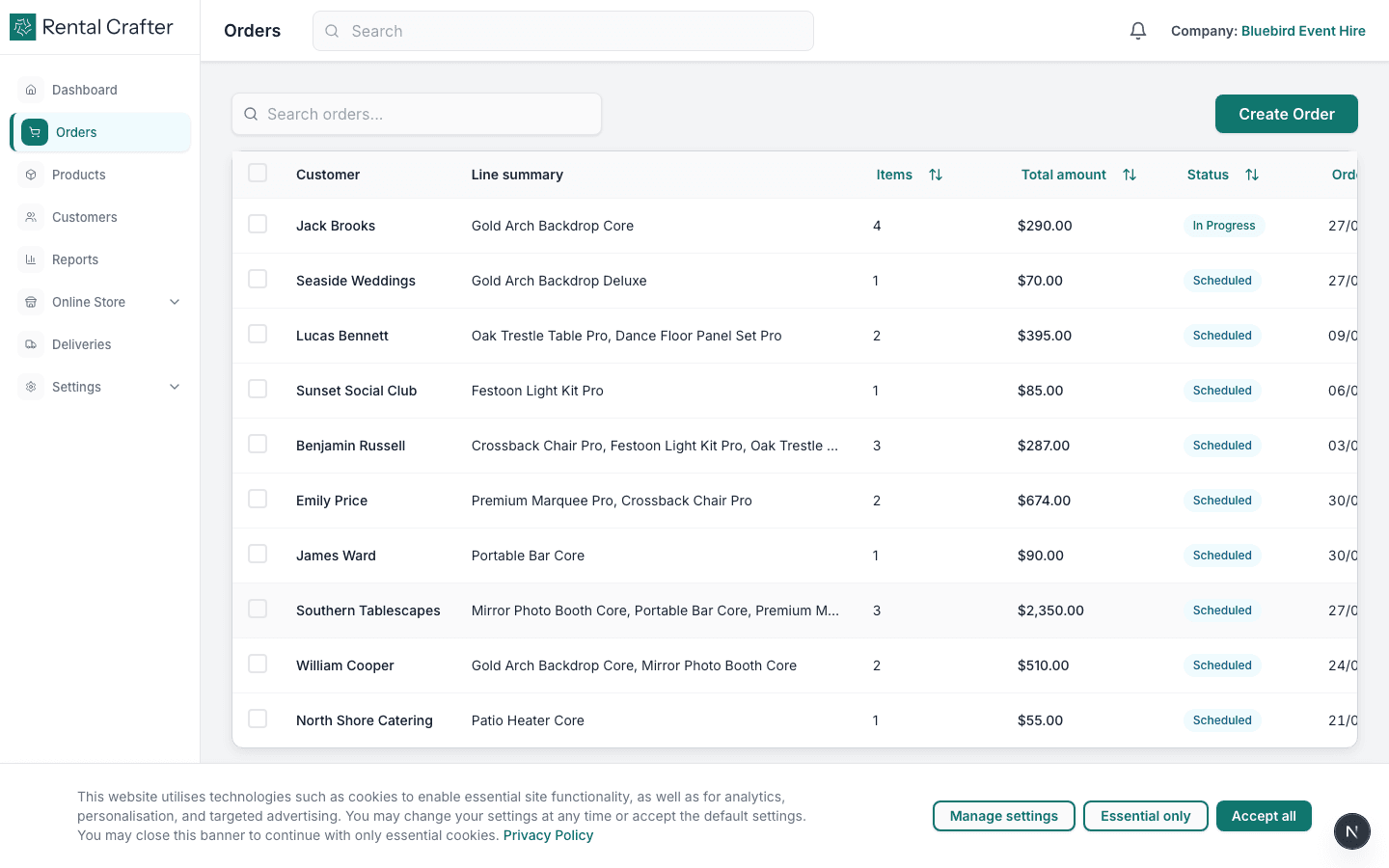Open the Privacy Policy link
This screenshot has width=1389, height=868.
tap(548, 835)
